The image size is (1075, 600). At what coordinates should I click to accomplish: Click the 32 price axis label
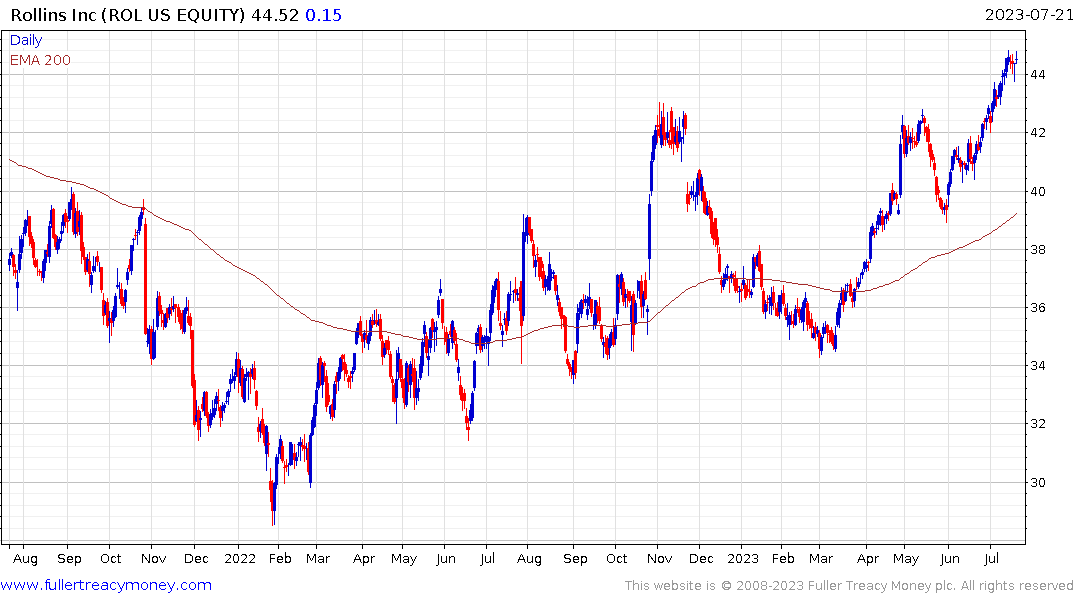click(1037, 424)
